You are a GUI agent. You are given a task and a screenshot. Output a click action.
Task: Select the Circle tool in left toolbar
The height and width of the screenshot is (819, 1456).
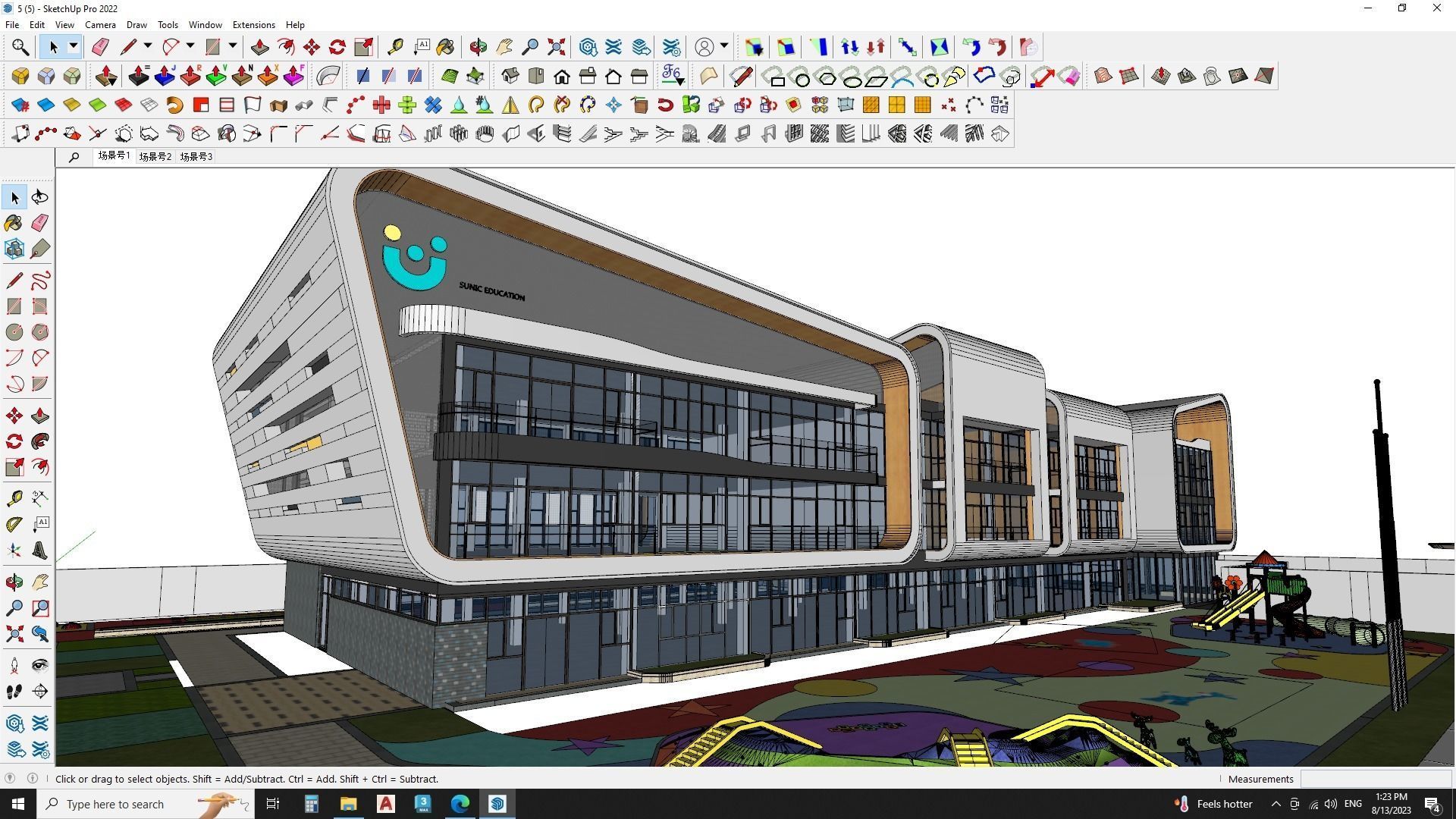(14, 332)
